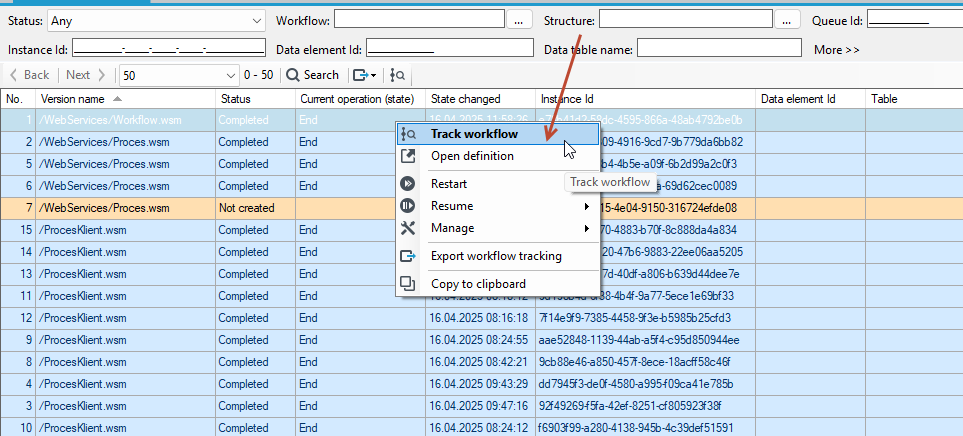Click the browse button next to Structure
Viewport: 963px width, 436px height.
787,20
